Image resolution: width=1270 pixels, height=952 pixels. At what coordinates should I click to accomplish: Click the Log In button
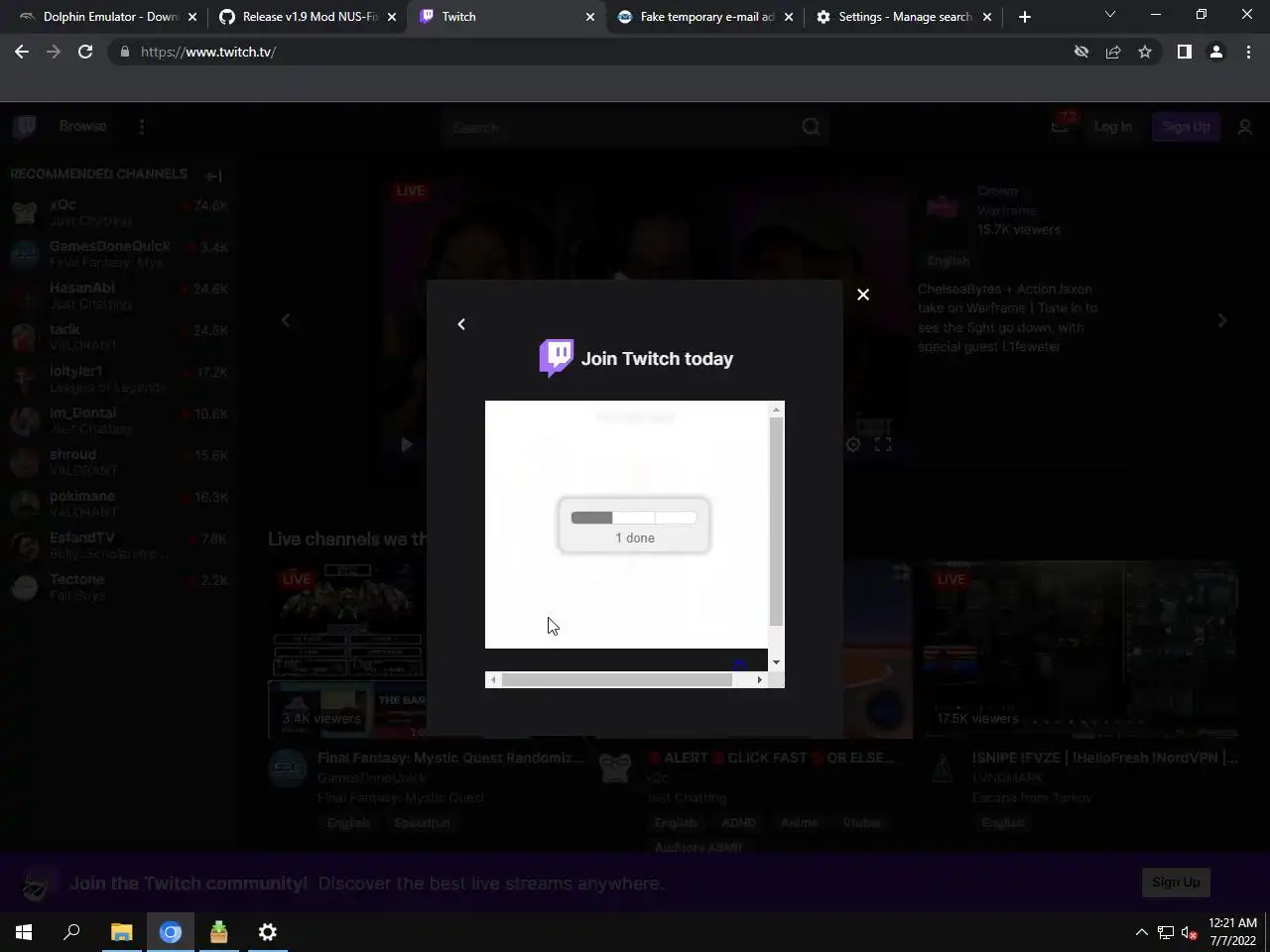(1112, 127)
